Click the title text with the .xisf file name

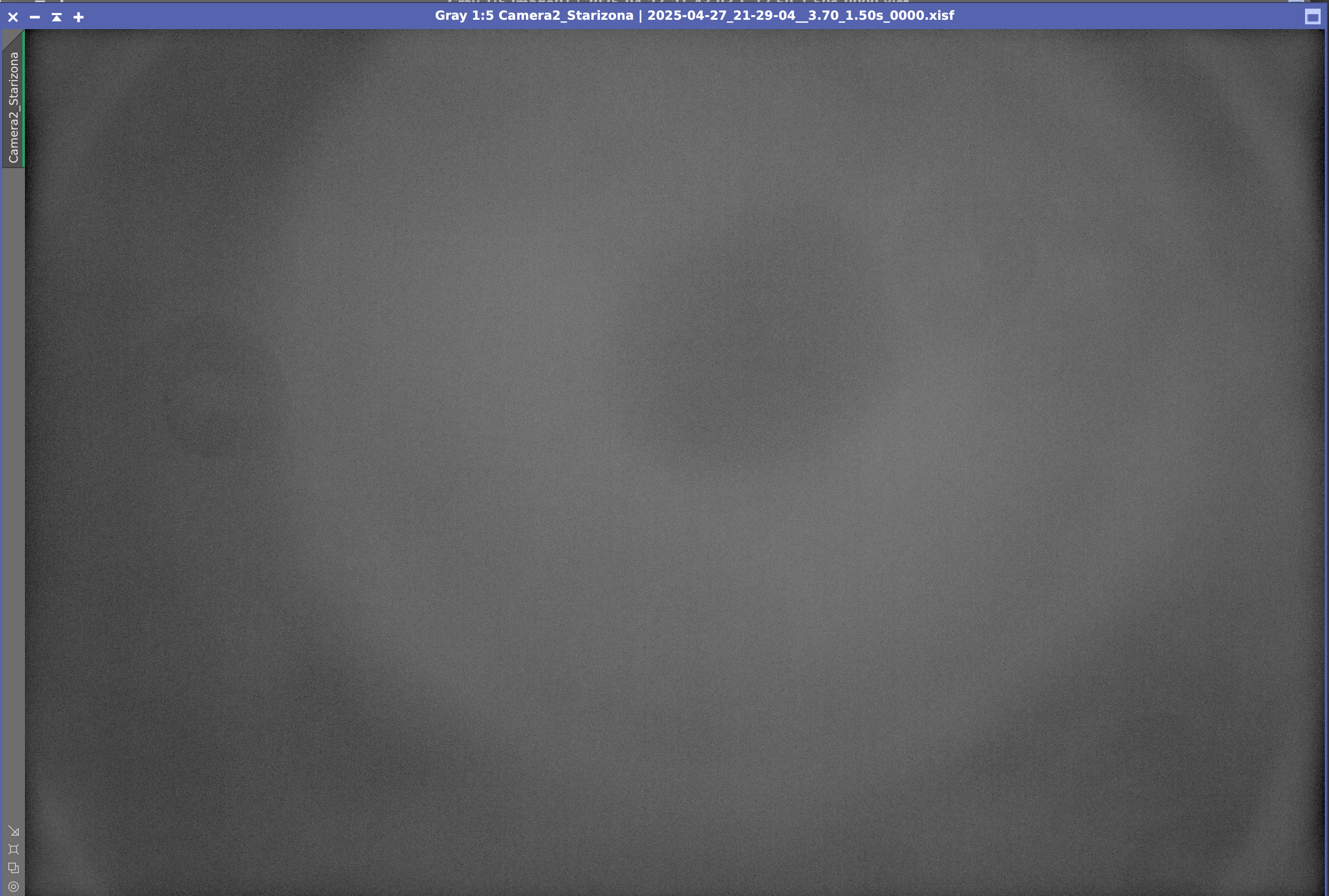pyautogui.click(x=694, y=16)
